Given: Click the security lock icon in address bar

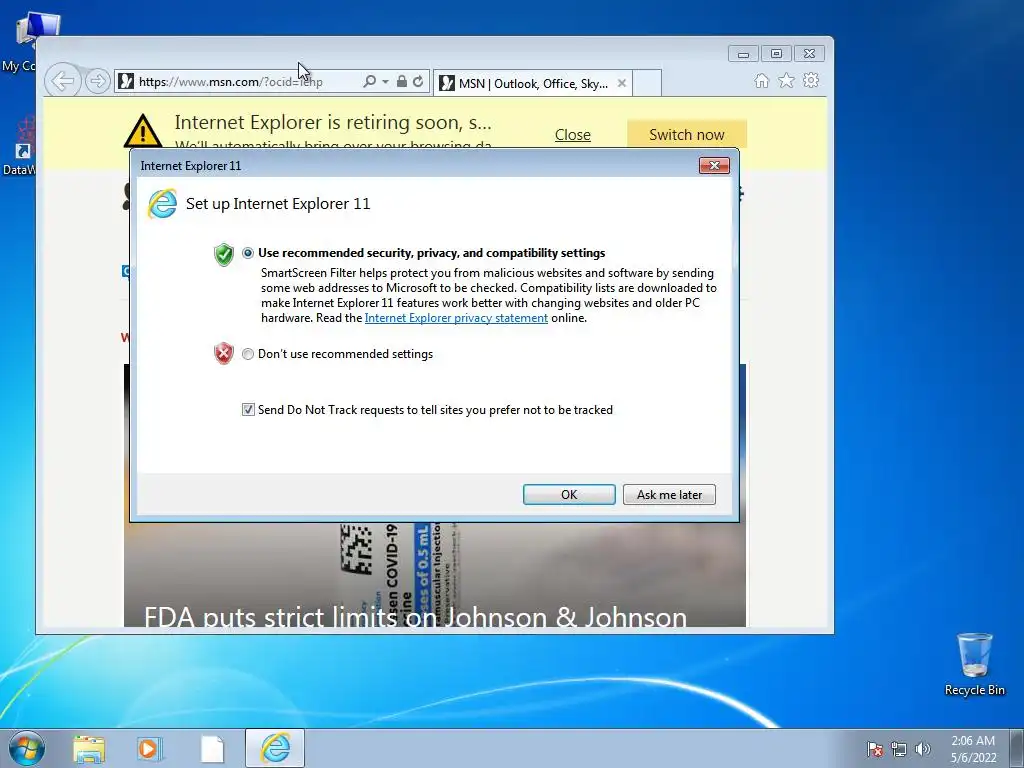Looking at the screenshot, I should tap(402, 81).
